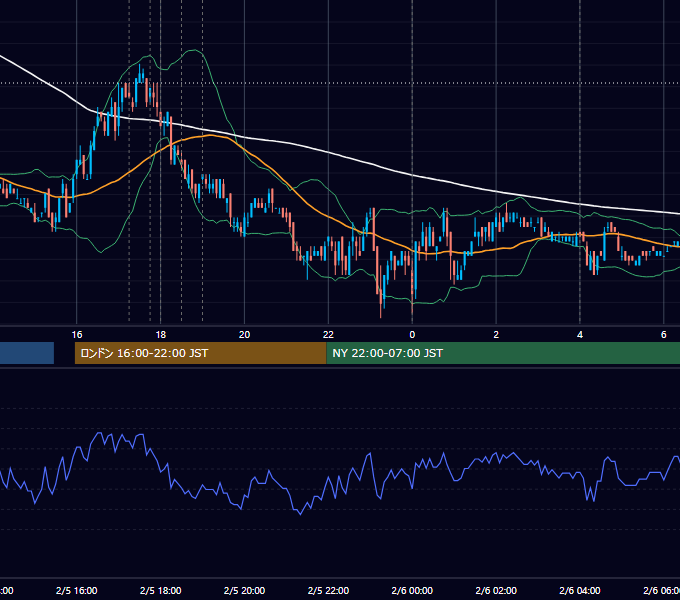Click the 20 hour label on price chart axis
Screen dimensions: 680x600
coord(245,335)
